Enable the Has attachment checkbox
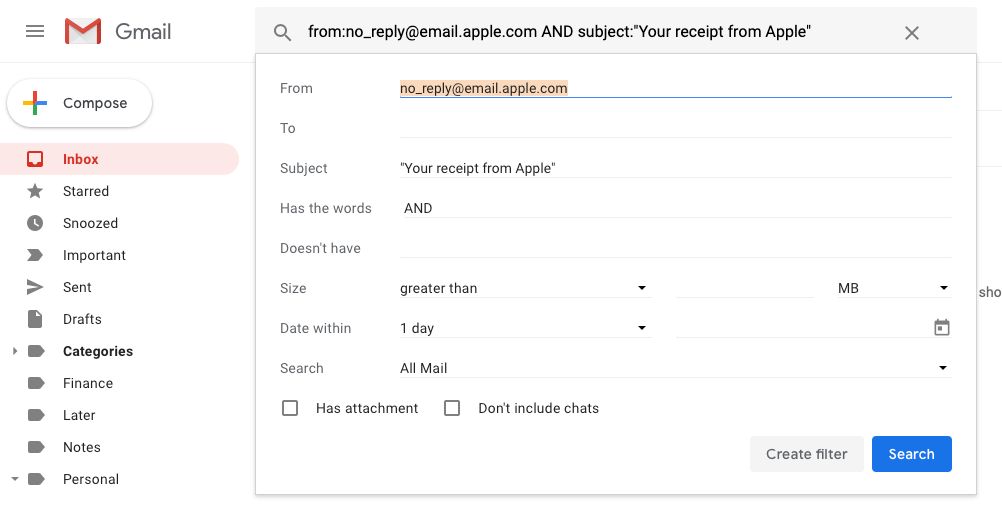The width and height of the screenshot is (1002, 505). pos(290,408)
